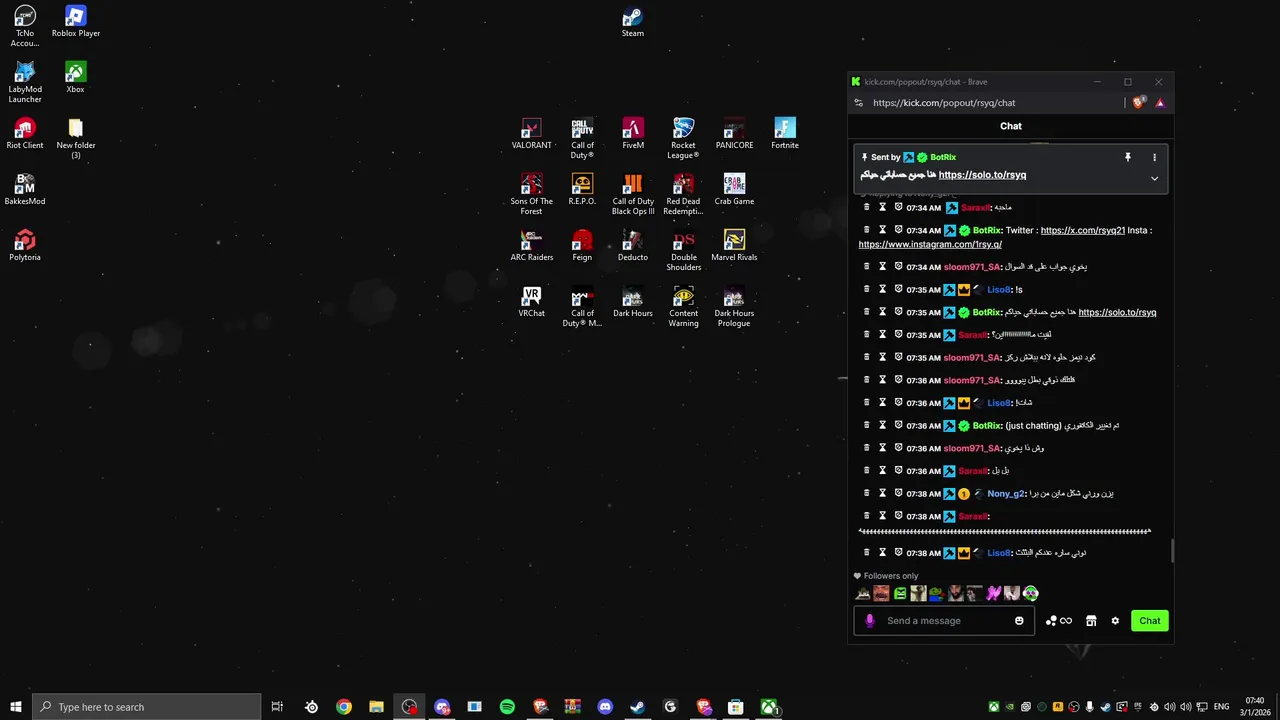Image resolution: width=1280 pixels, height=720 pixels.
Task: Select VRChat desktop icon
Action: click(531, 302)
